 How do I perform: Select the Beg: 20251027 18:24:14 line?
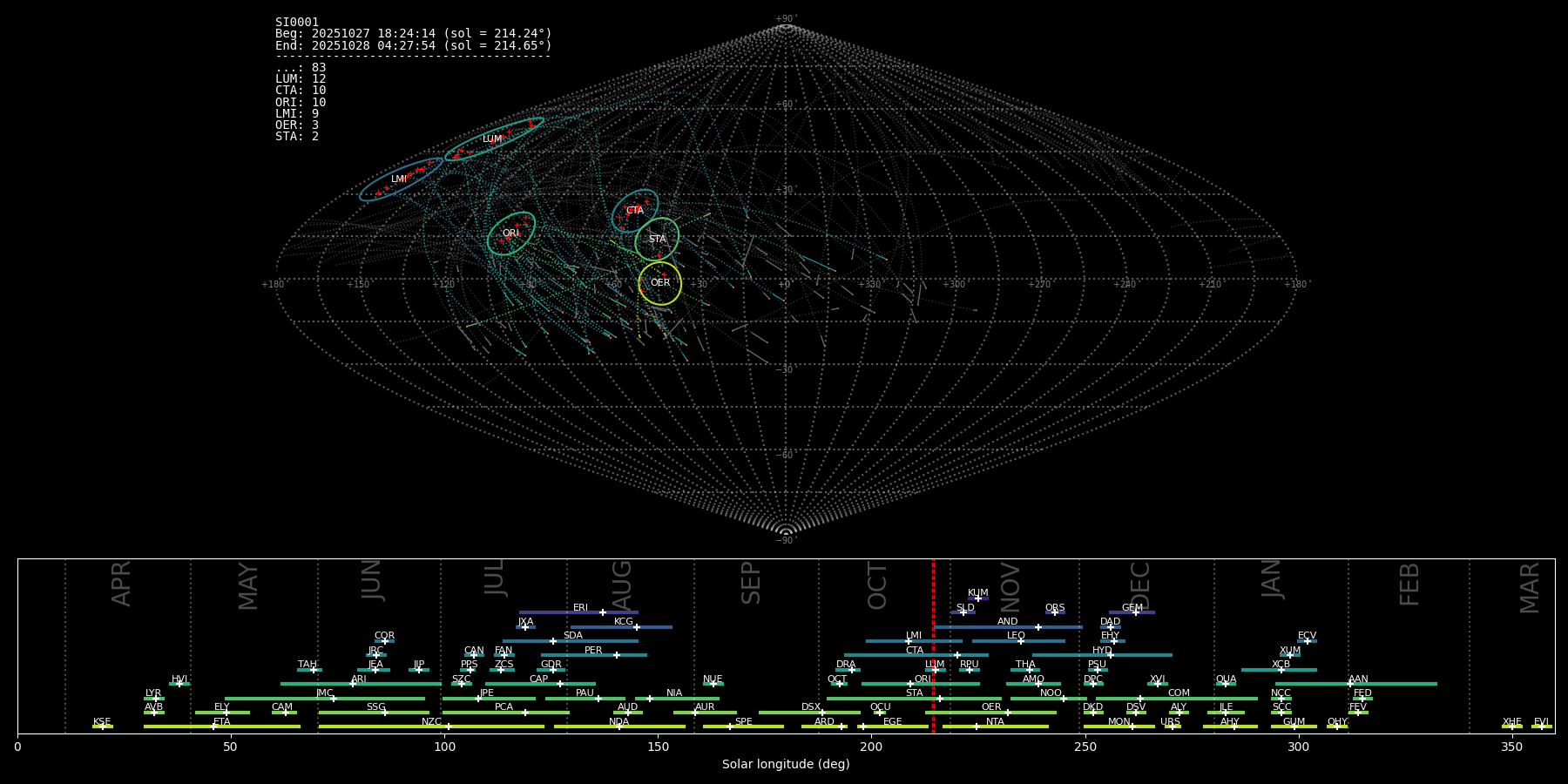[414, 34]
